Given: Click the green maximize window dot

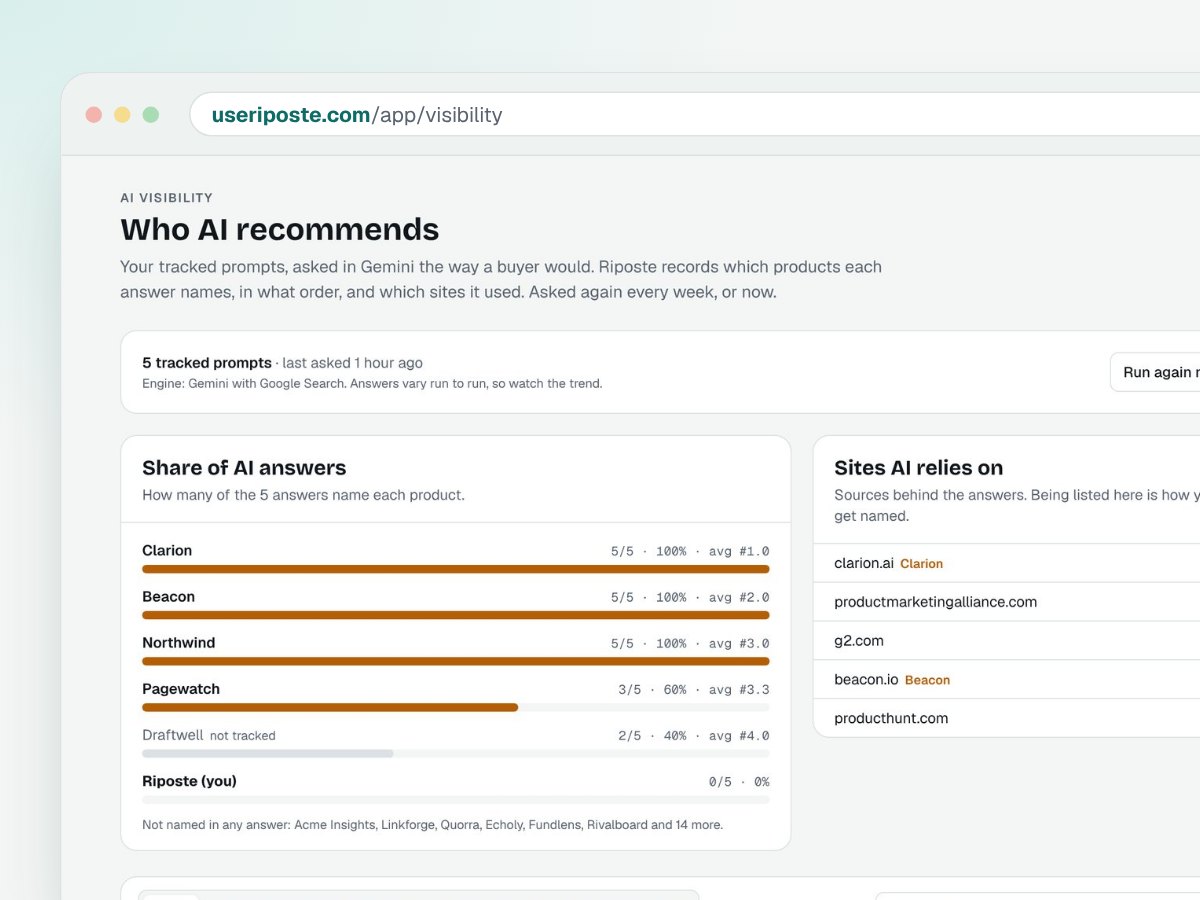Looking at the screenshot, I should click(x=151, y=115).
